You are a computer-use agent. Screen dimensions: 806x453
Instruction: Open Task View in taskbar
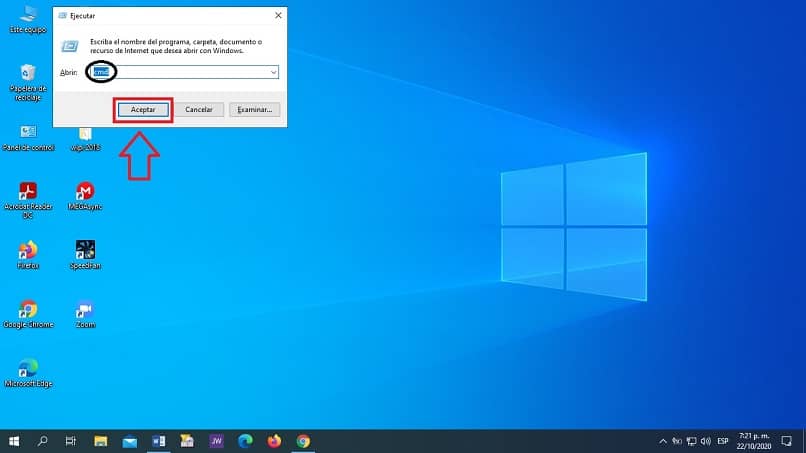[71, 441]
